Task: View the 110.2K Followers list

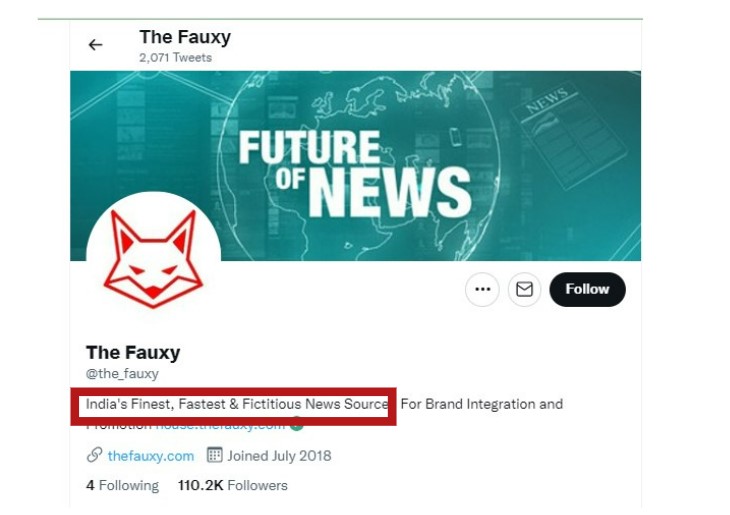Action: pyautogui.click(x=232, y=485)
